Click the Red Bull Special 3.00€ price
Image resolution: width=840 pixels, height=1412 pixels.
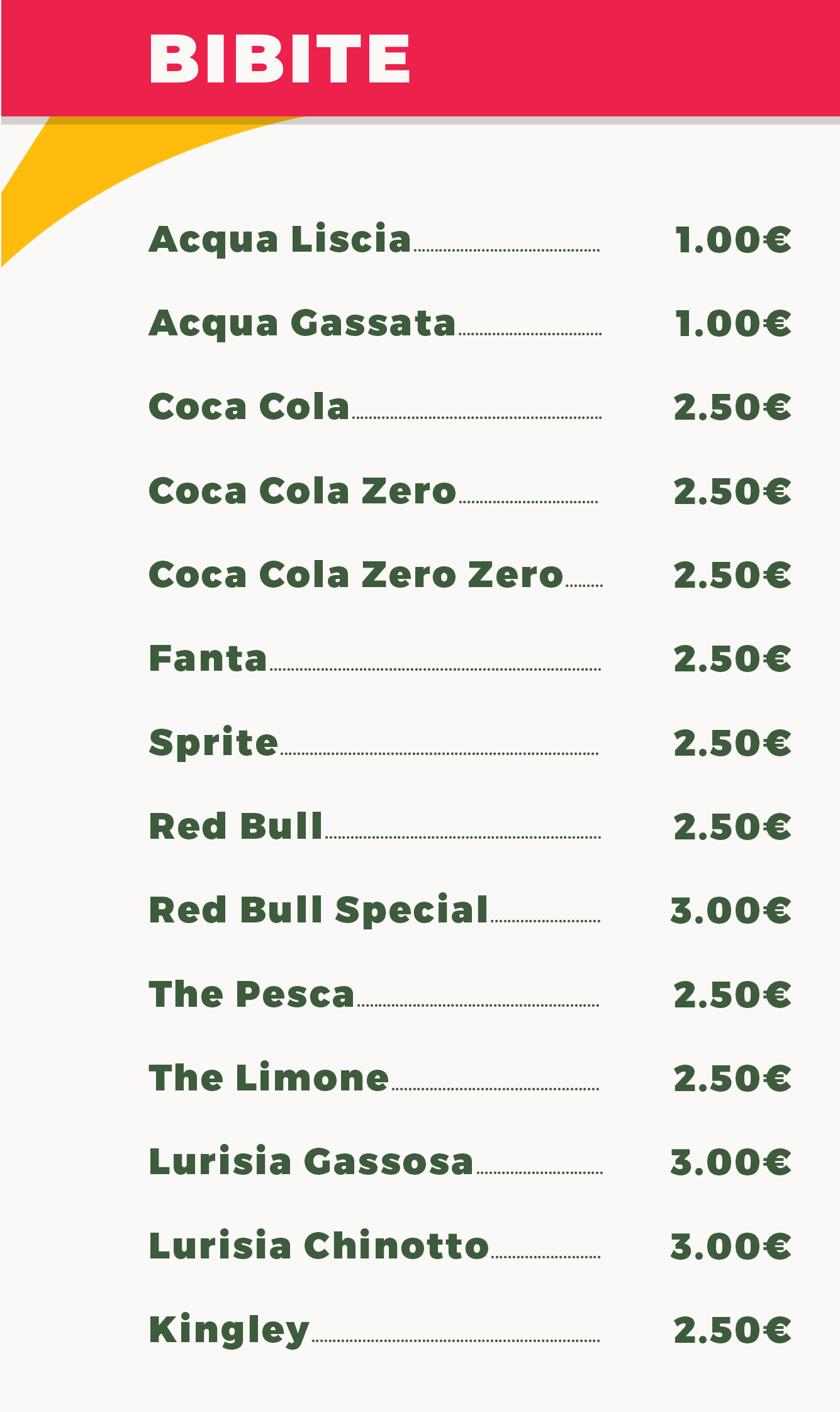[x=731, y=911]
